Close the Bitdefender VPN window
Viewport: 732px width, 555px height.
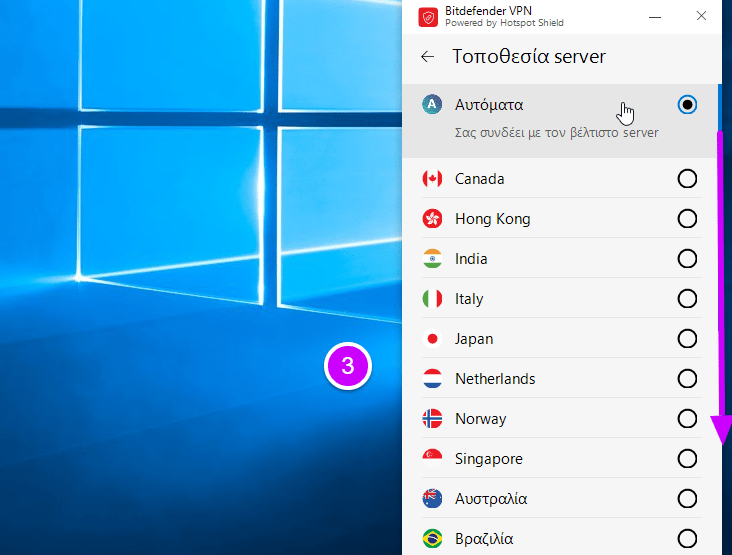tap(701, 16)
